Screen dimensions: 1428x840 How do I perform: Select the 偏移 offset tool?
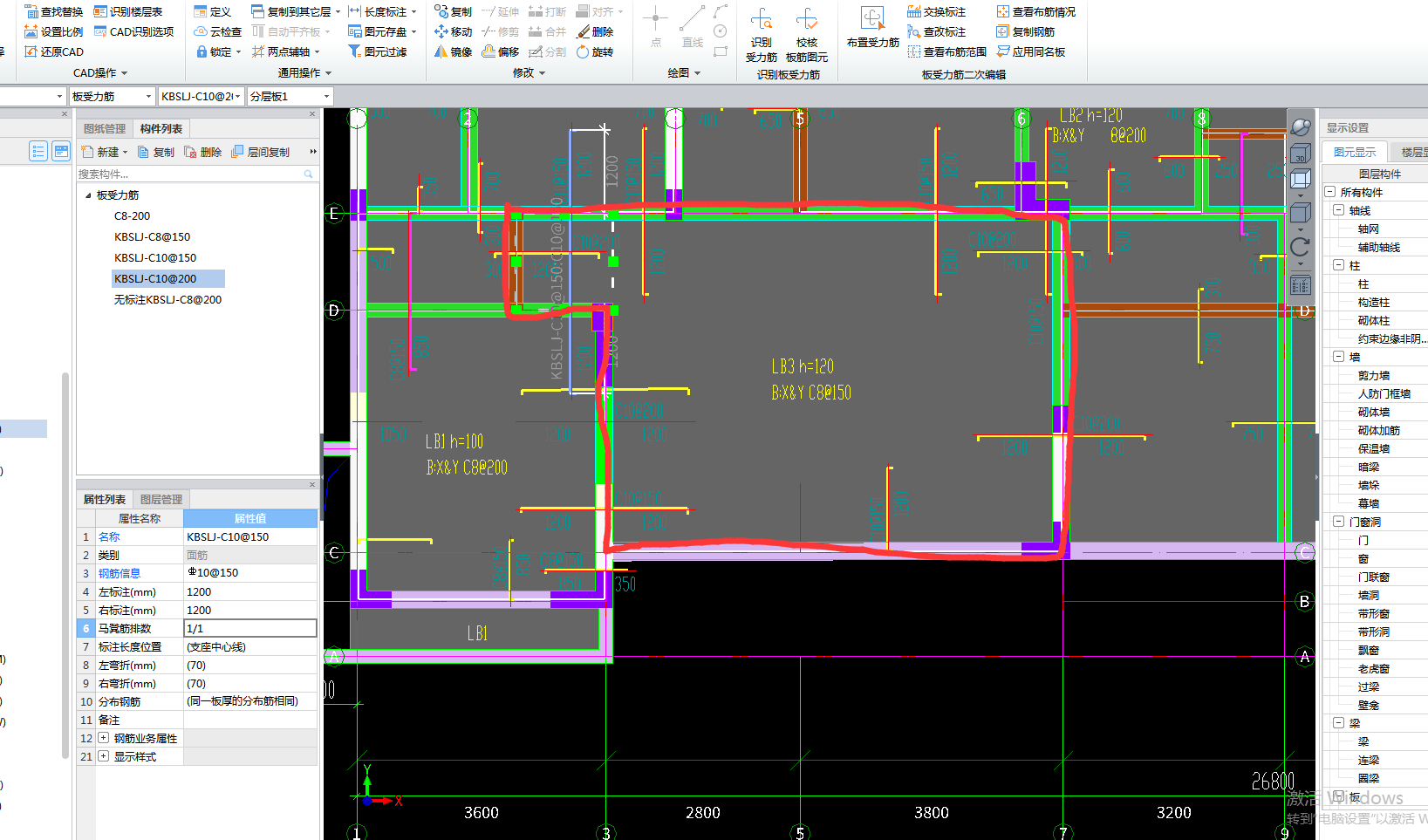click(x=501, y=51)
